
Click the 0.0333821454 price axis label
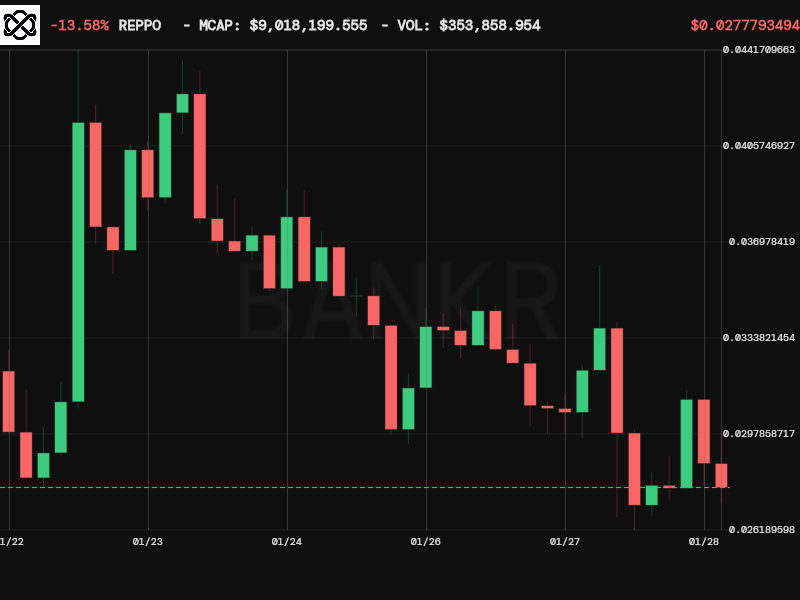point(759,338)
